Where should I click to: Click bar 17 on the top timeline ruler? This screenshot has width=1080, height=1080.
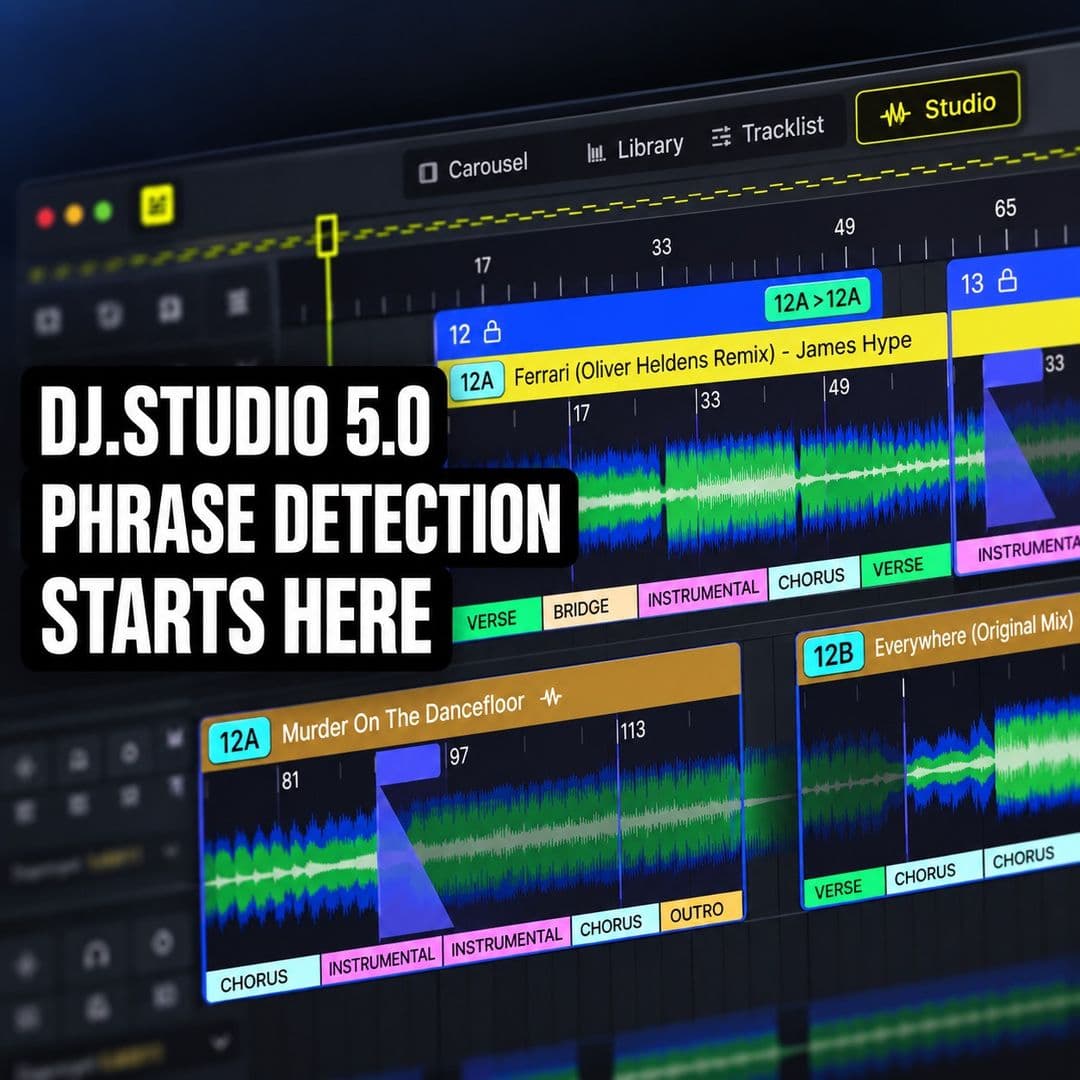click(482, 265)
